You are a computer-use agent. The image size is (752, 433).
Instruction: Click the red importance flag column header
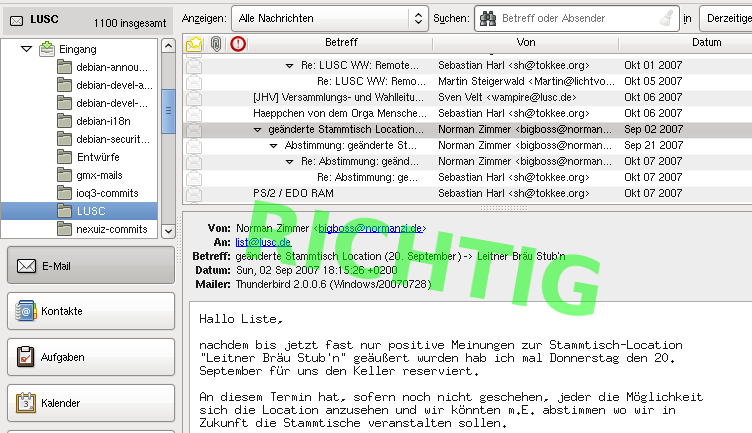[x=237, y=43]
